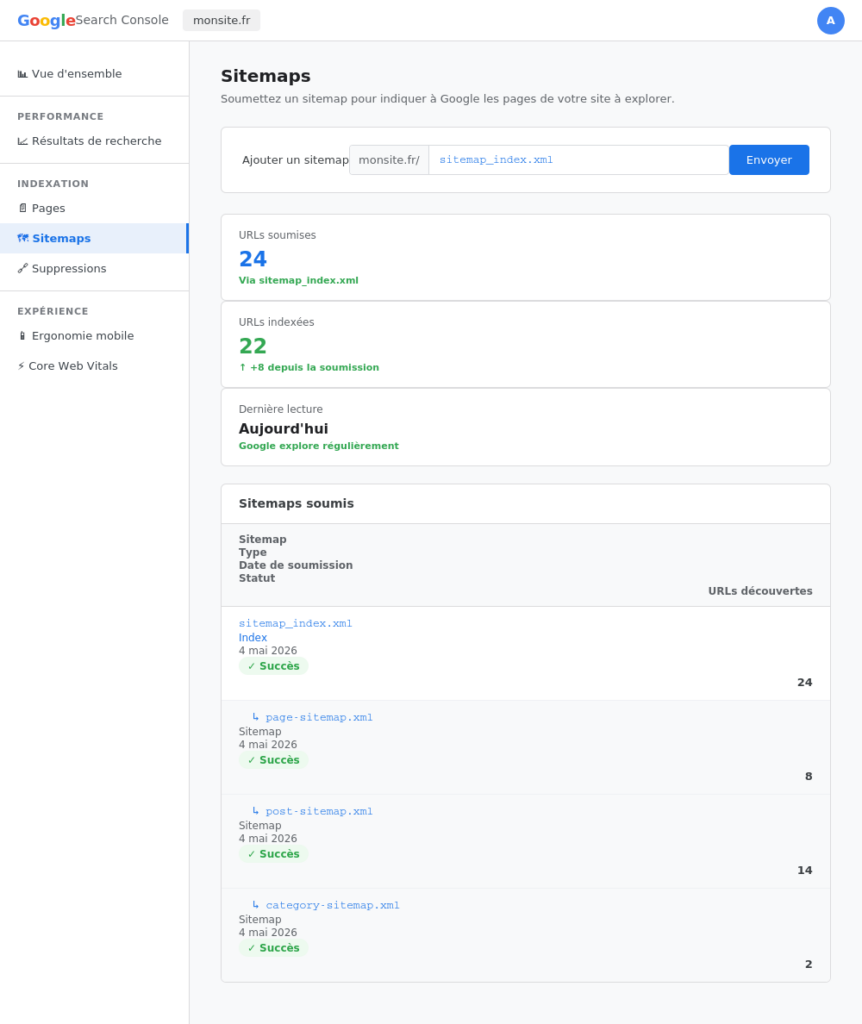Screen dimensions: 862x1024
Task: Focus the sitemap URL input field
Action: (x=579, y=160)
